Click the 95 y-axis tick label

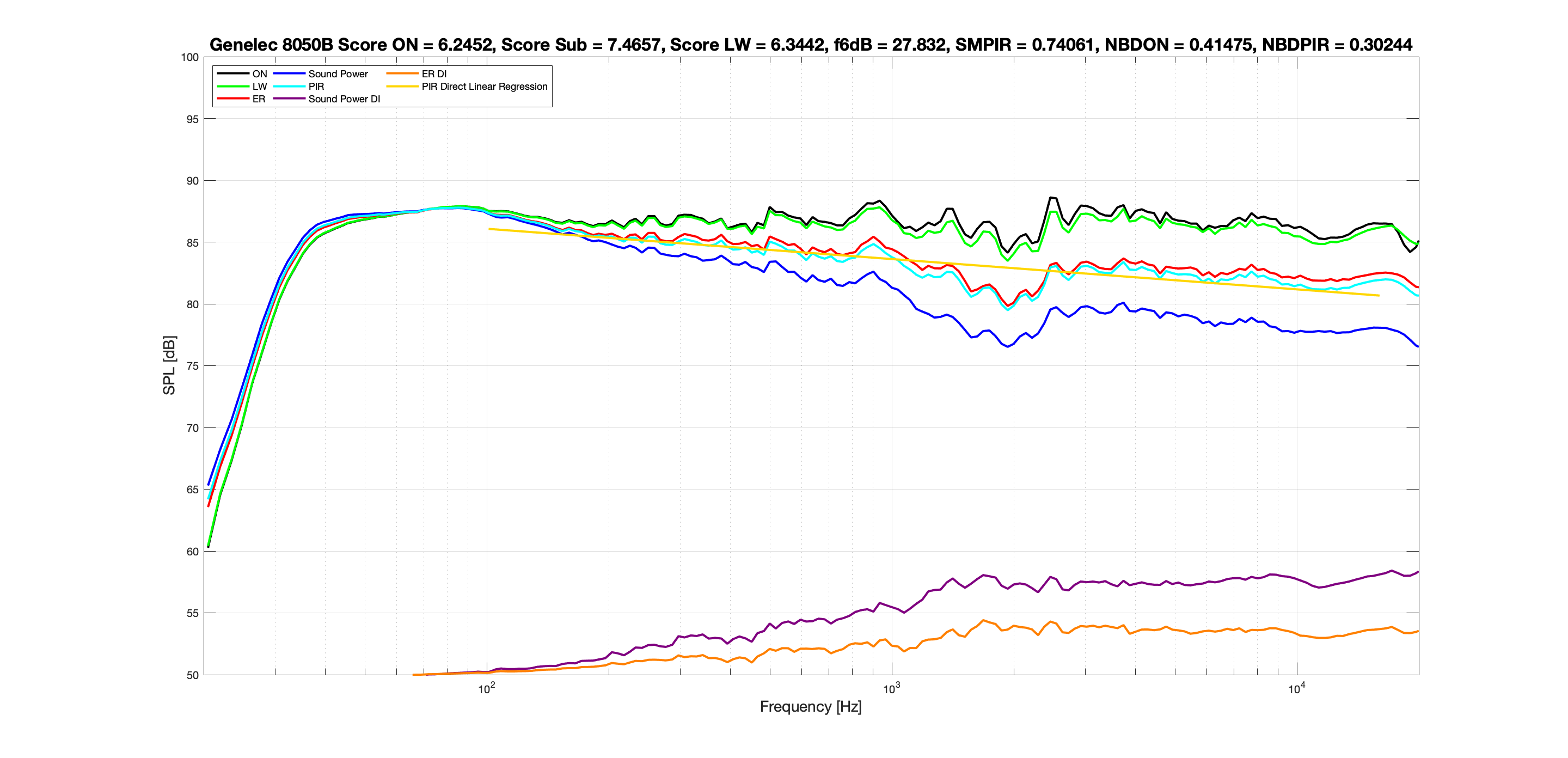[x=192, y=119]
